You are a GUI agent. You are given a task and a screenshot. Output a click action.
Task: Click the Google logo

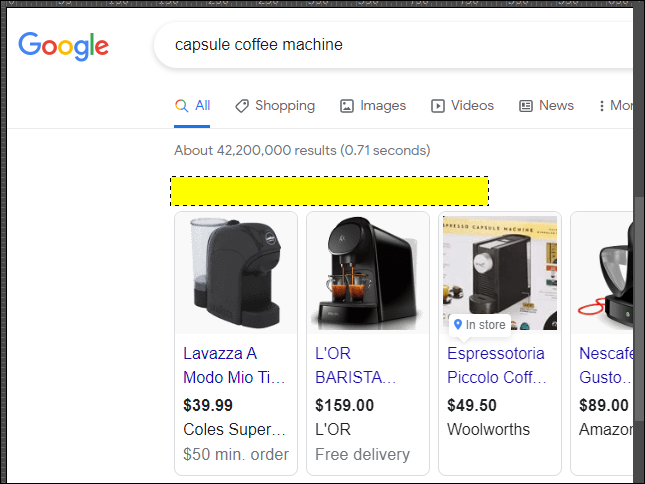tap(63, 46)
